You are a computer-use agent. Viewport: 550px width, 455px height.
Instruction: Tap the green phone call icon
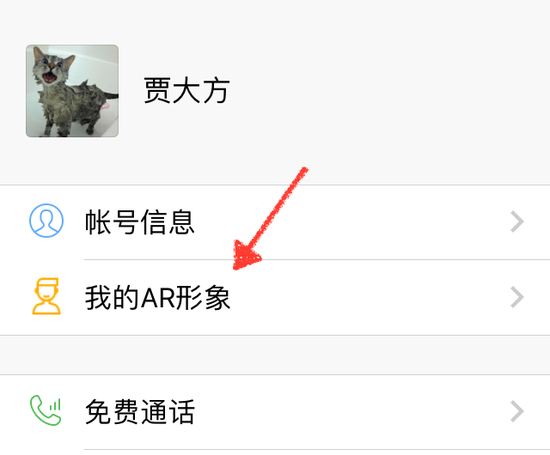pyautogui.click(x=46, y=410)
